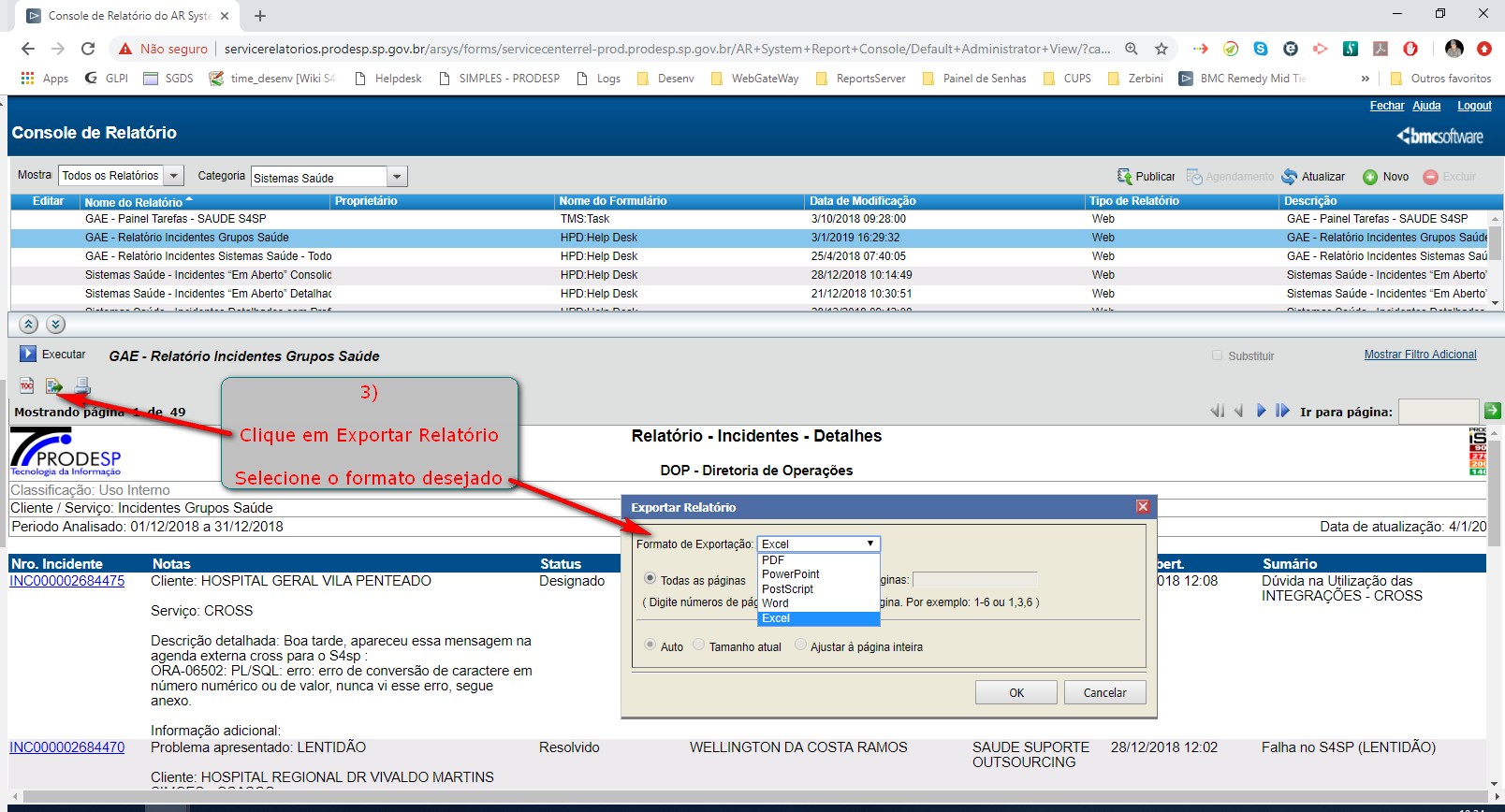This screenshot has width=1505, height=812.
Task: Open the Mostrar reports dropdown
Action: (173, 176)
